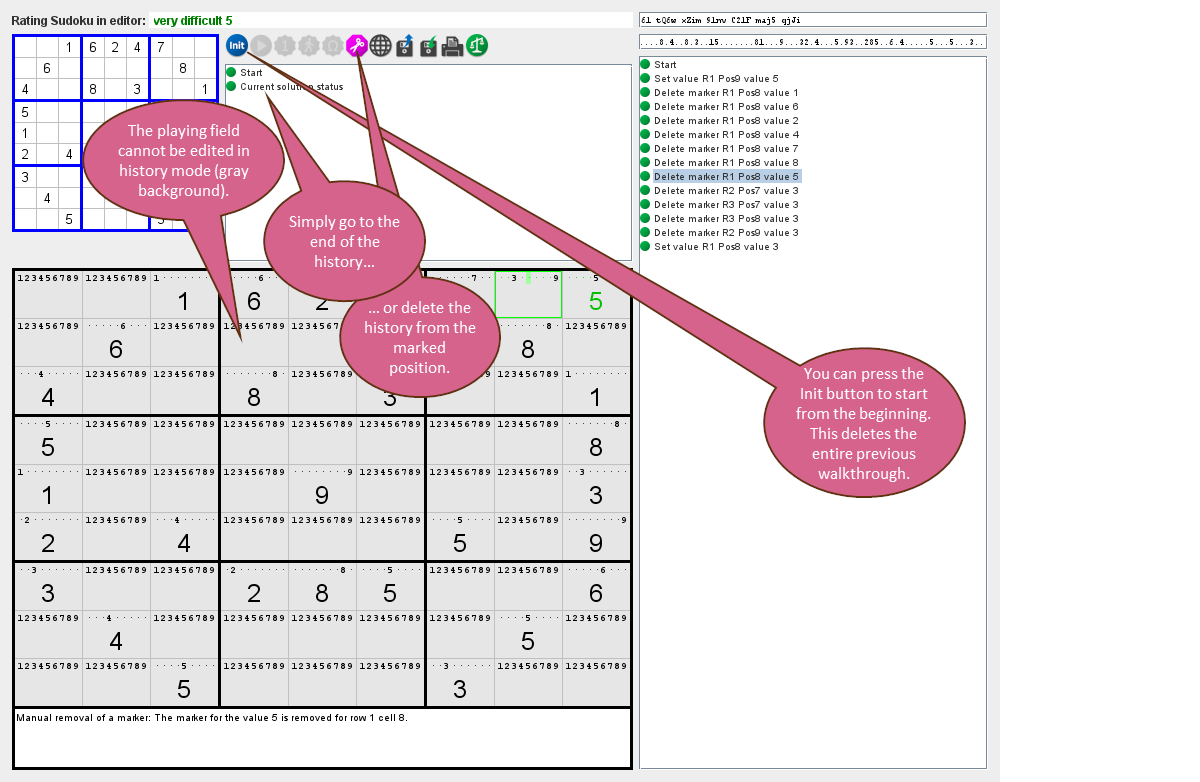
Task: Click the row 7 cell showing 8
Action: coord(322,588)
